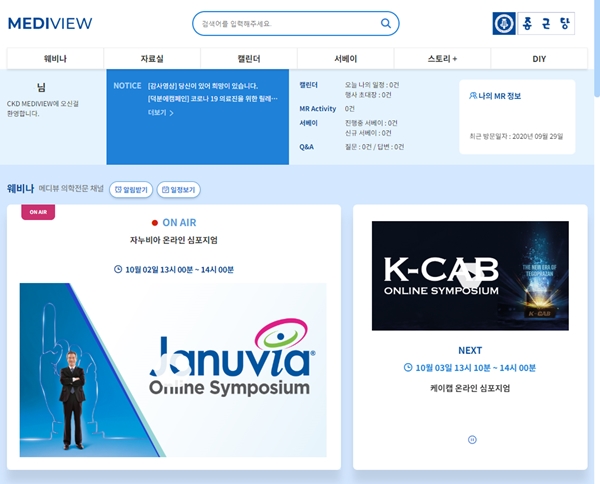Click the 캘린더 summary label
Screen dimensions: 600x484
coord(308,85)
